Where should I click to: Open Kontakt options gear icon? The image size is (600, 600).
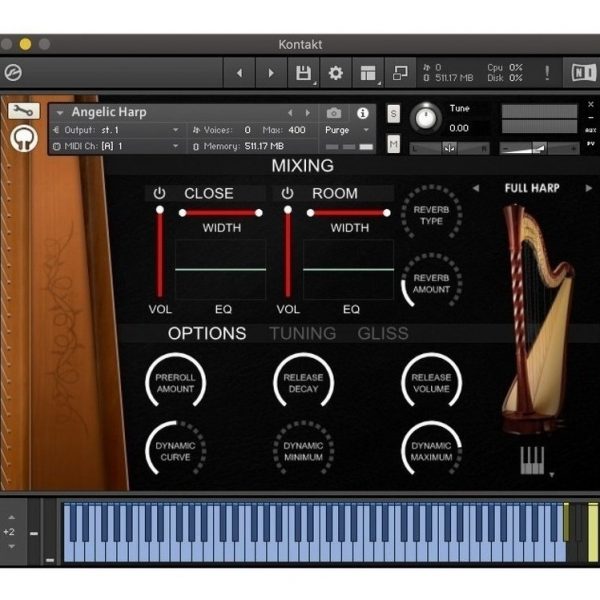pyautogui.click(x=336, y=73)
